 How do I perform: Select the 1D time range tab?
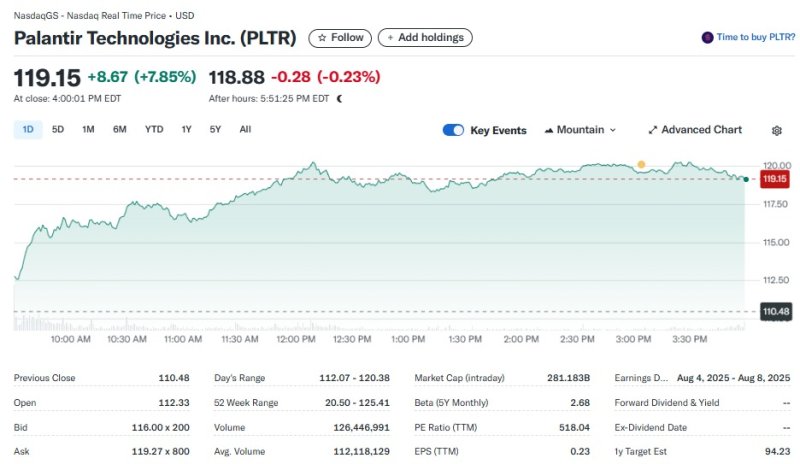(x=28, y=129)
